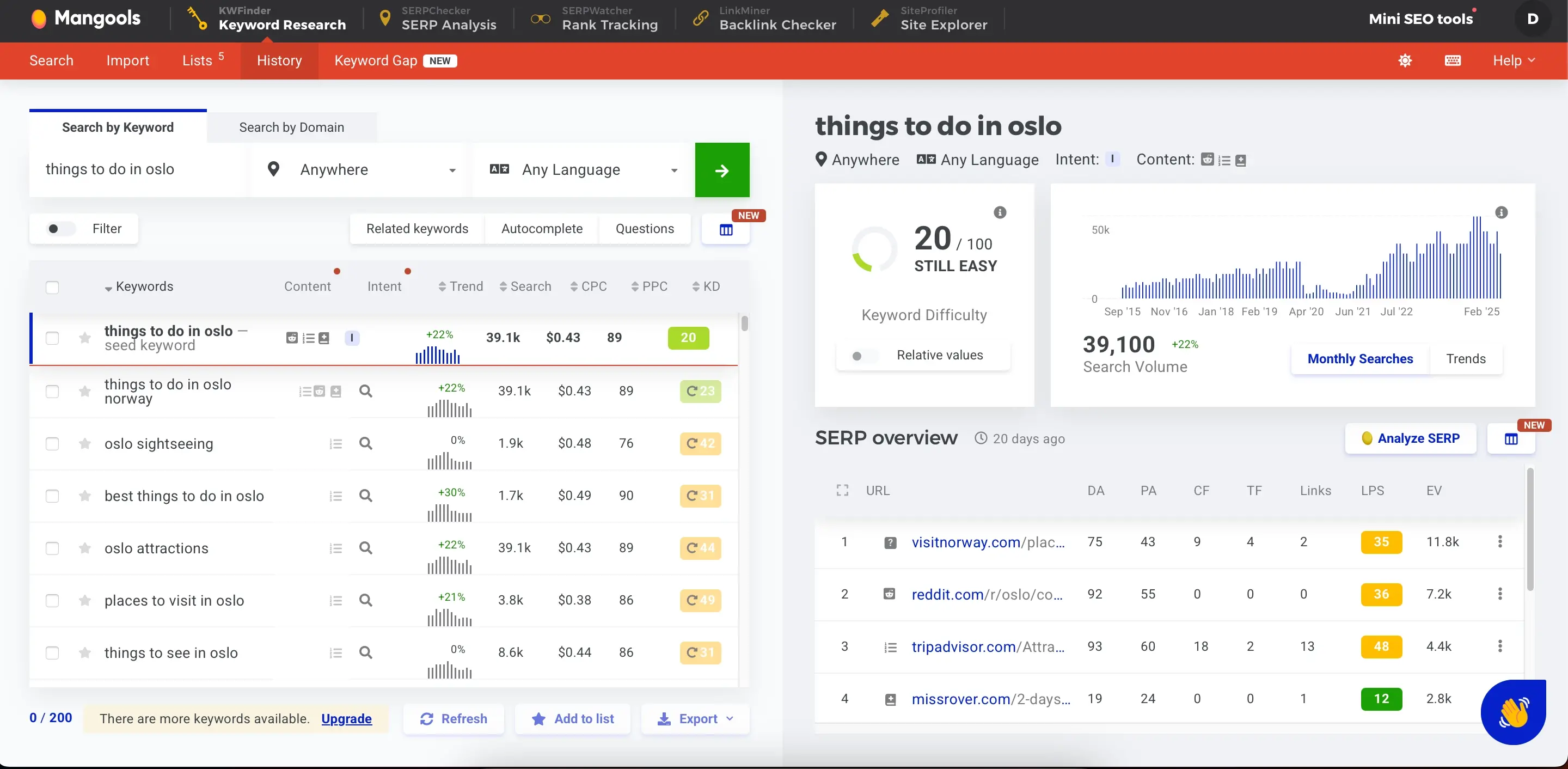The image size is (1568, 769).
Task: Check the oslo attractions checkbox
Action: (52, 548)
